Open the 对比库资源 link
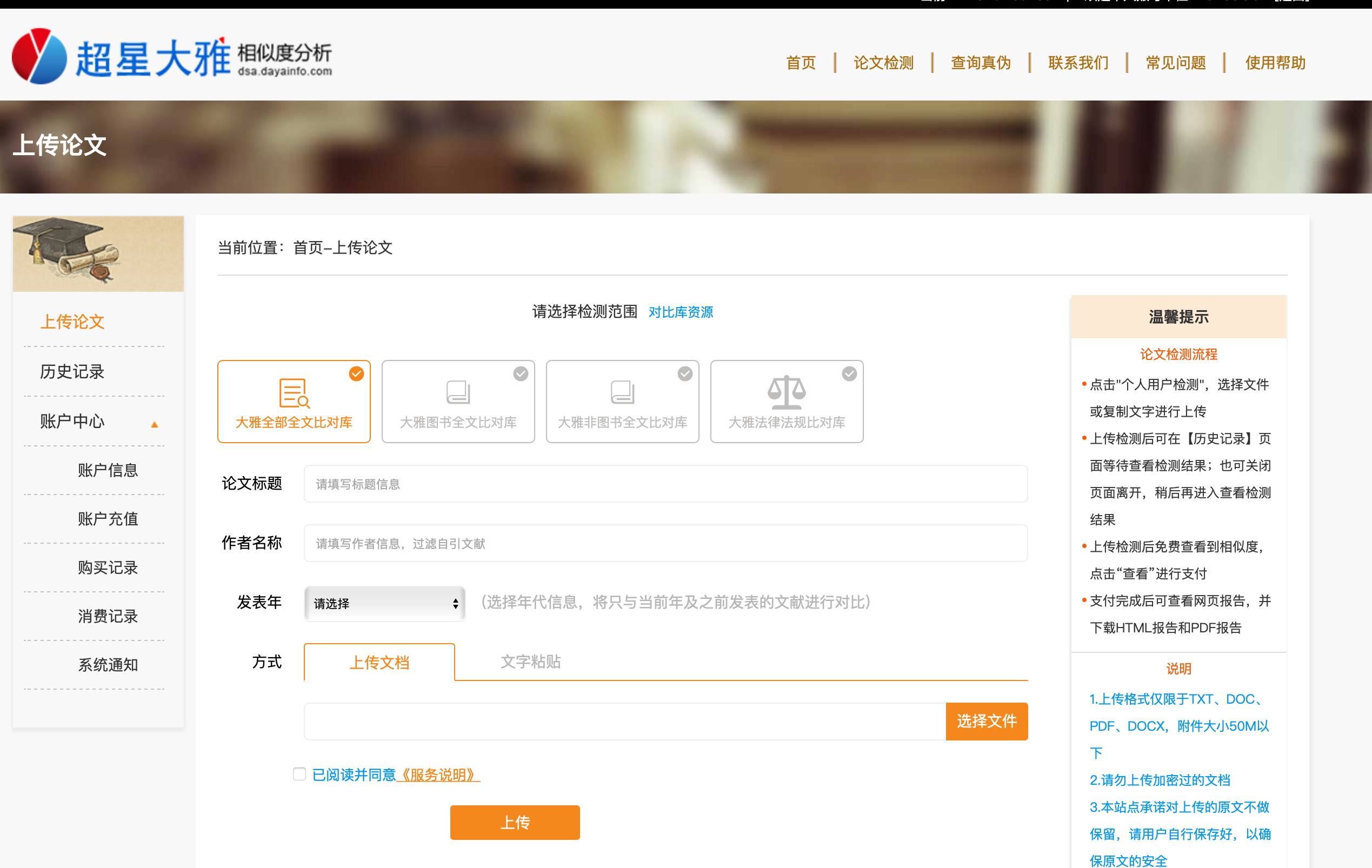1372x868 pixels. click(x=680, y=312)
